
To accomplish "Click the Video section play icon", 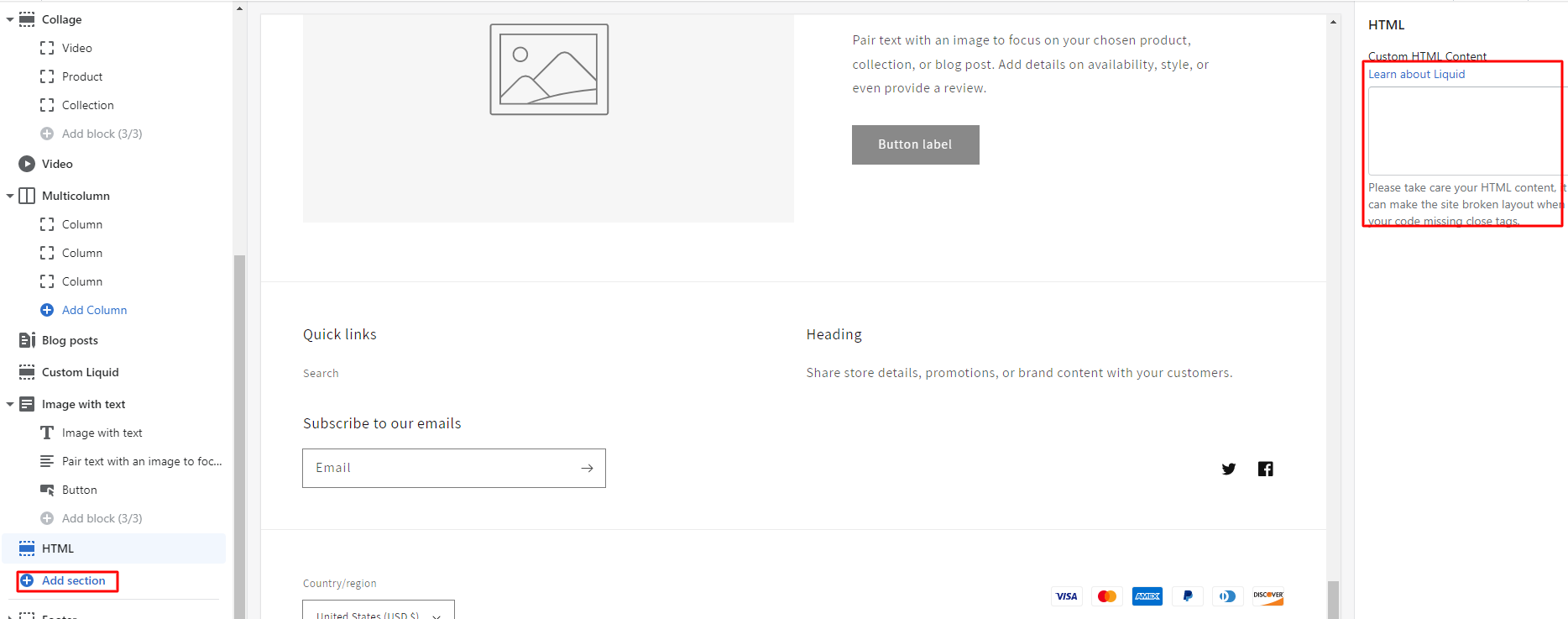I will 27,164.
